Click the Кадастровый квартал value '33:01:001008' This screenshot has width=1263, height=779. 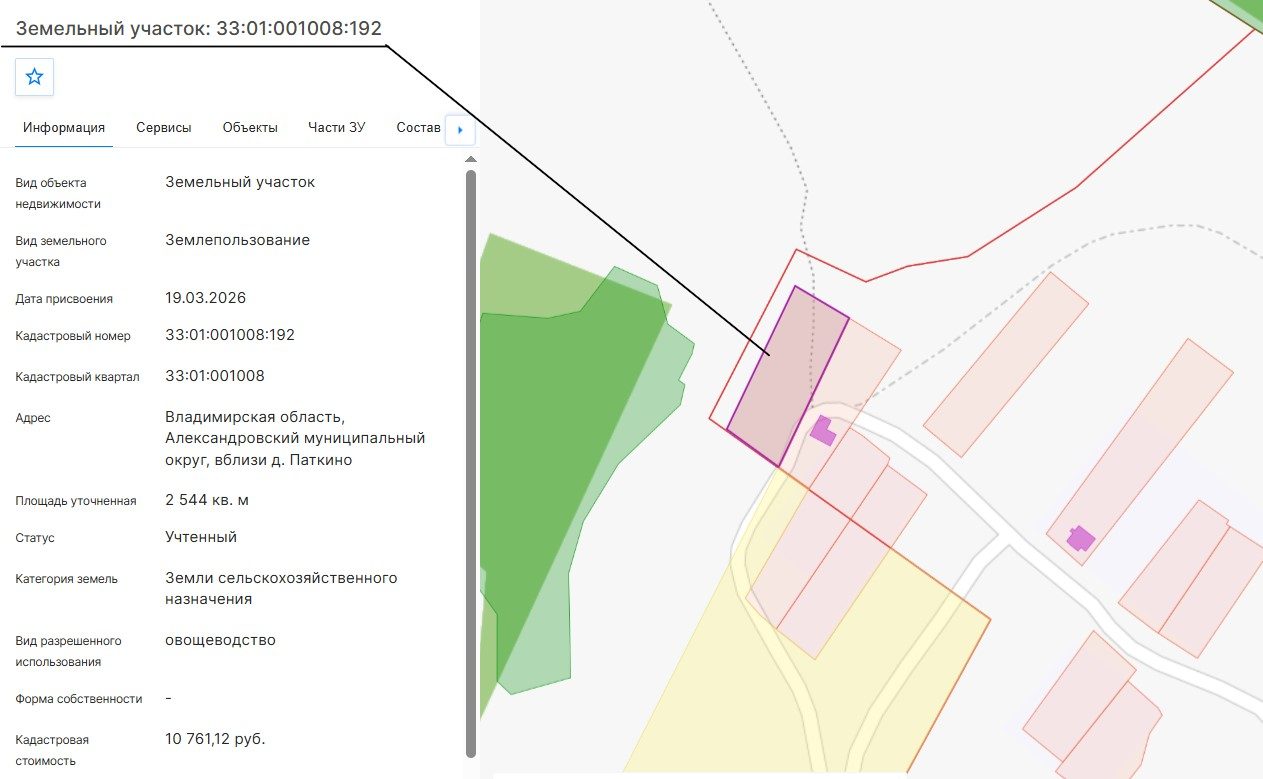click(215, 376)
